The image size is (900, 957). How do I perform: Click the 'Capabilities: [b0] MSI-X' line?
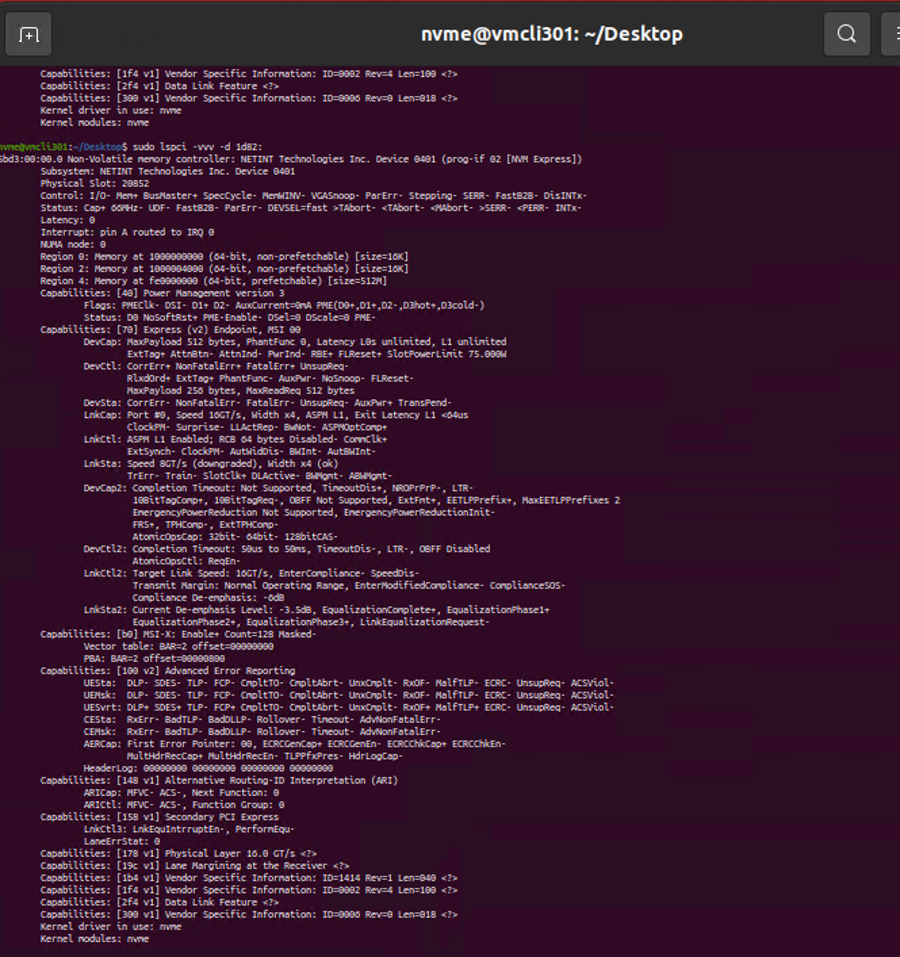coord(178,635)
